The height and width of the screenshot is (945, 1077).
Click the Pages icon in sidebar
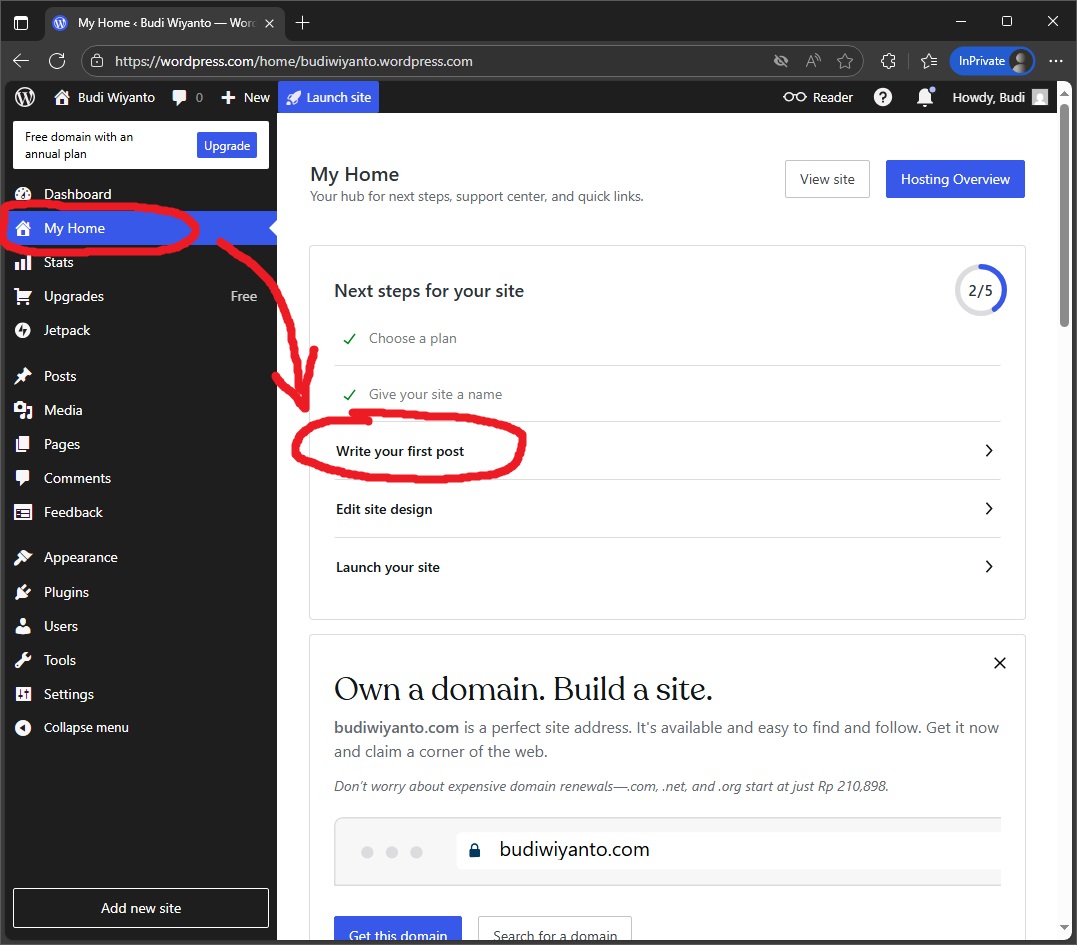(x=23, y=444)
